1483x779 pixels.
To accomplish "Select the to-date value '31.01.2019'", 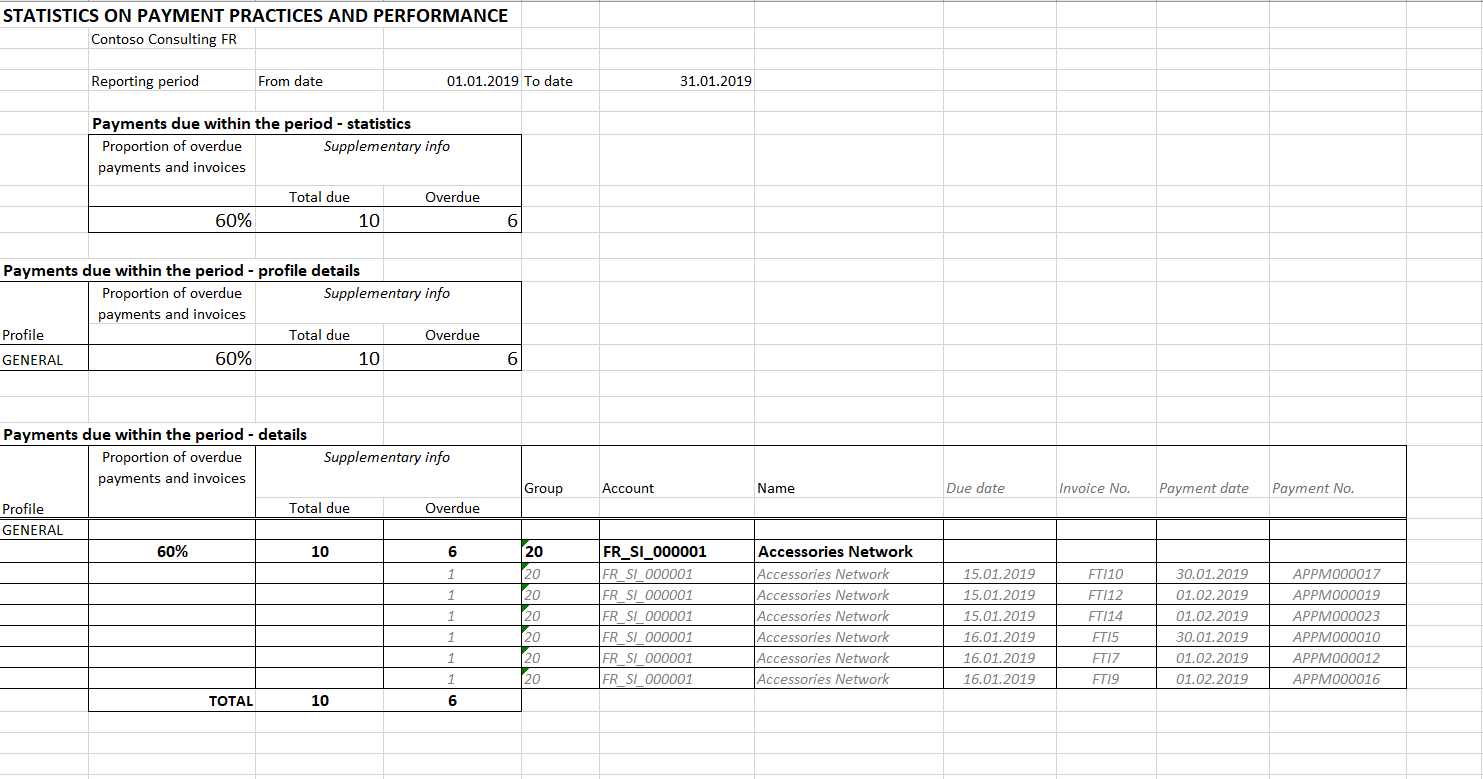I will [x=716, y=81].
